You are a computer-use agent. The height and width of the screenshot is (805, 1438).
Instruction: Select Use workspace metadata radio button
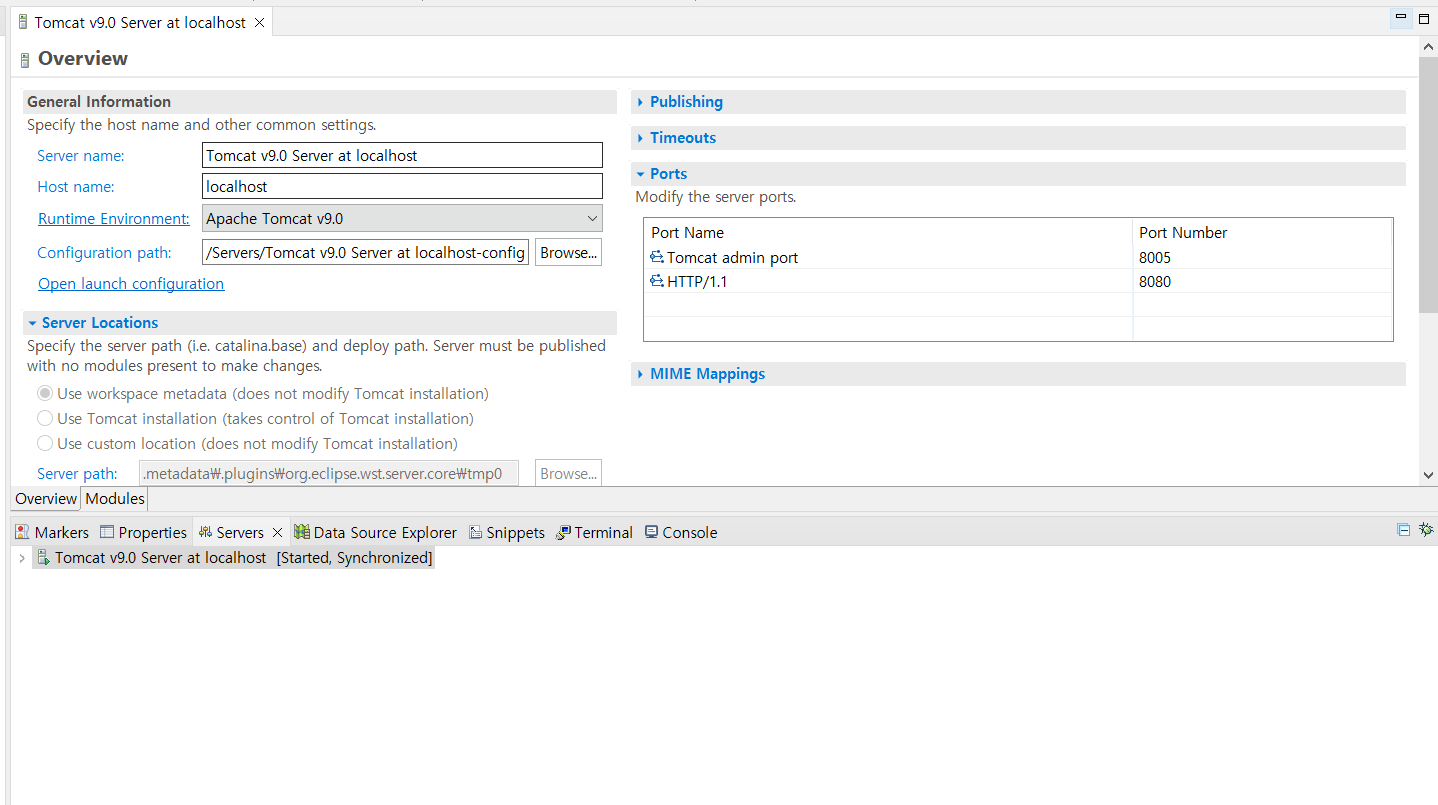click(x=45, y=393)
